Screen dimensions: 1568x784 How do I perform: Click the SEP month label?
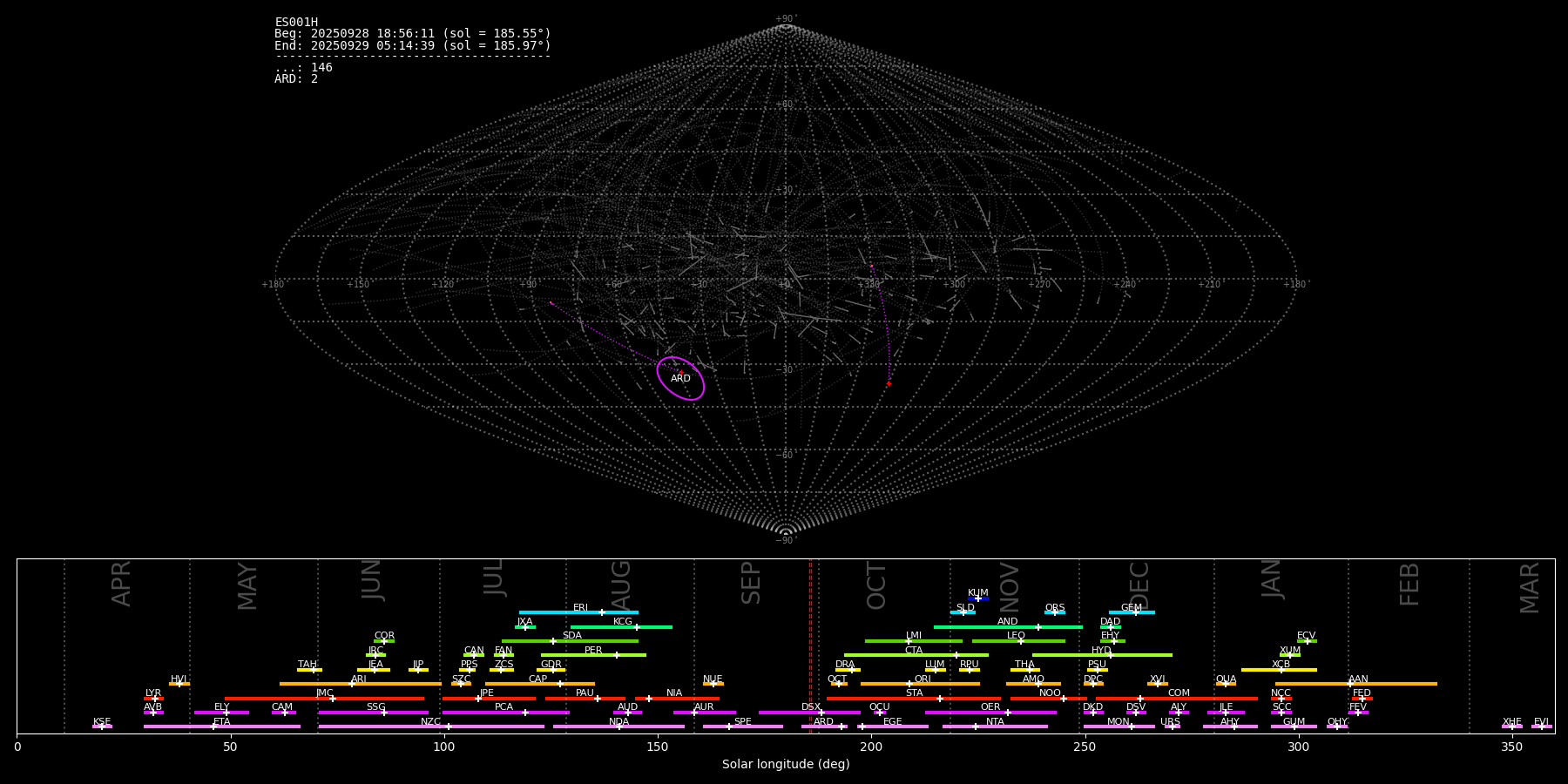(x=751, y=583)
